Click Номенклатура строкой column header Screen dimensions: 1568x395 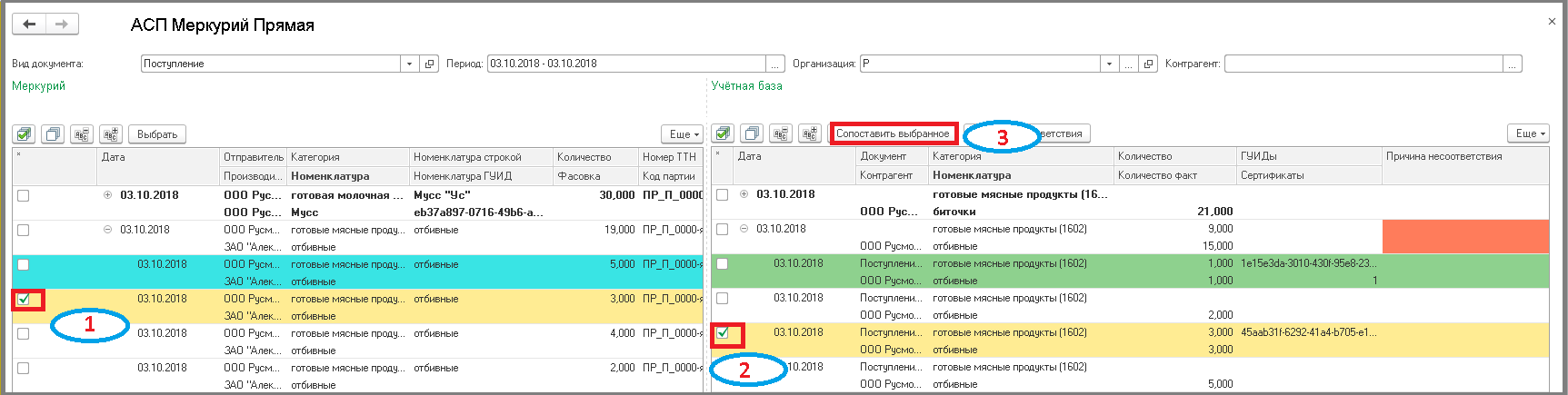pyautogui.click(x=482, y=157)
